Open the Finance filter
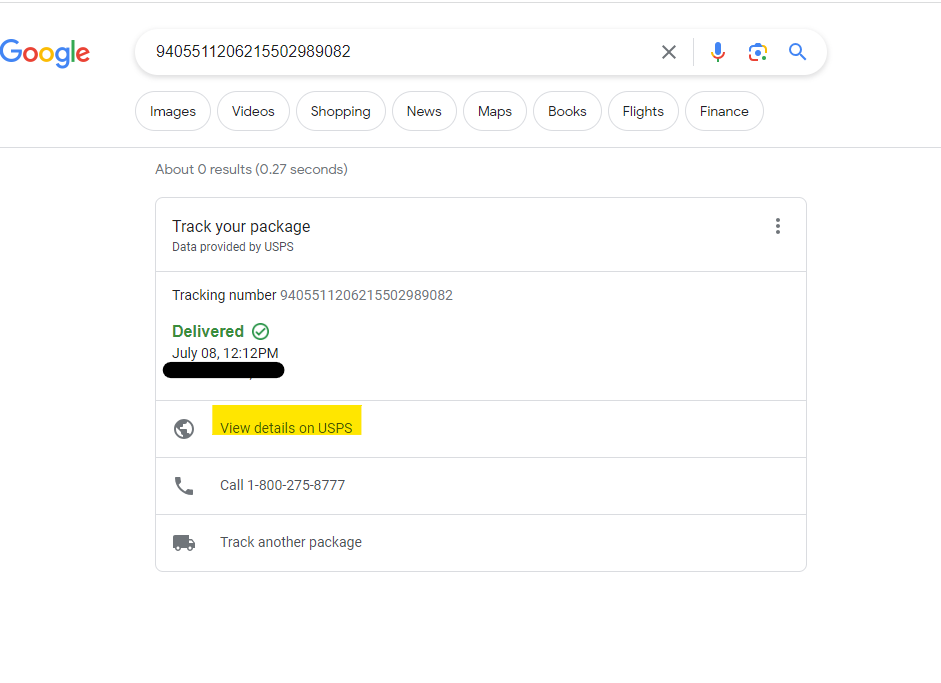The image size is (941, 683). (724, 111)
